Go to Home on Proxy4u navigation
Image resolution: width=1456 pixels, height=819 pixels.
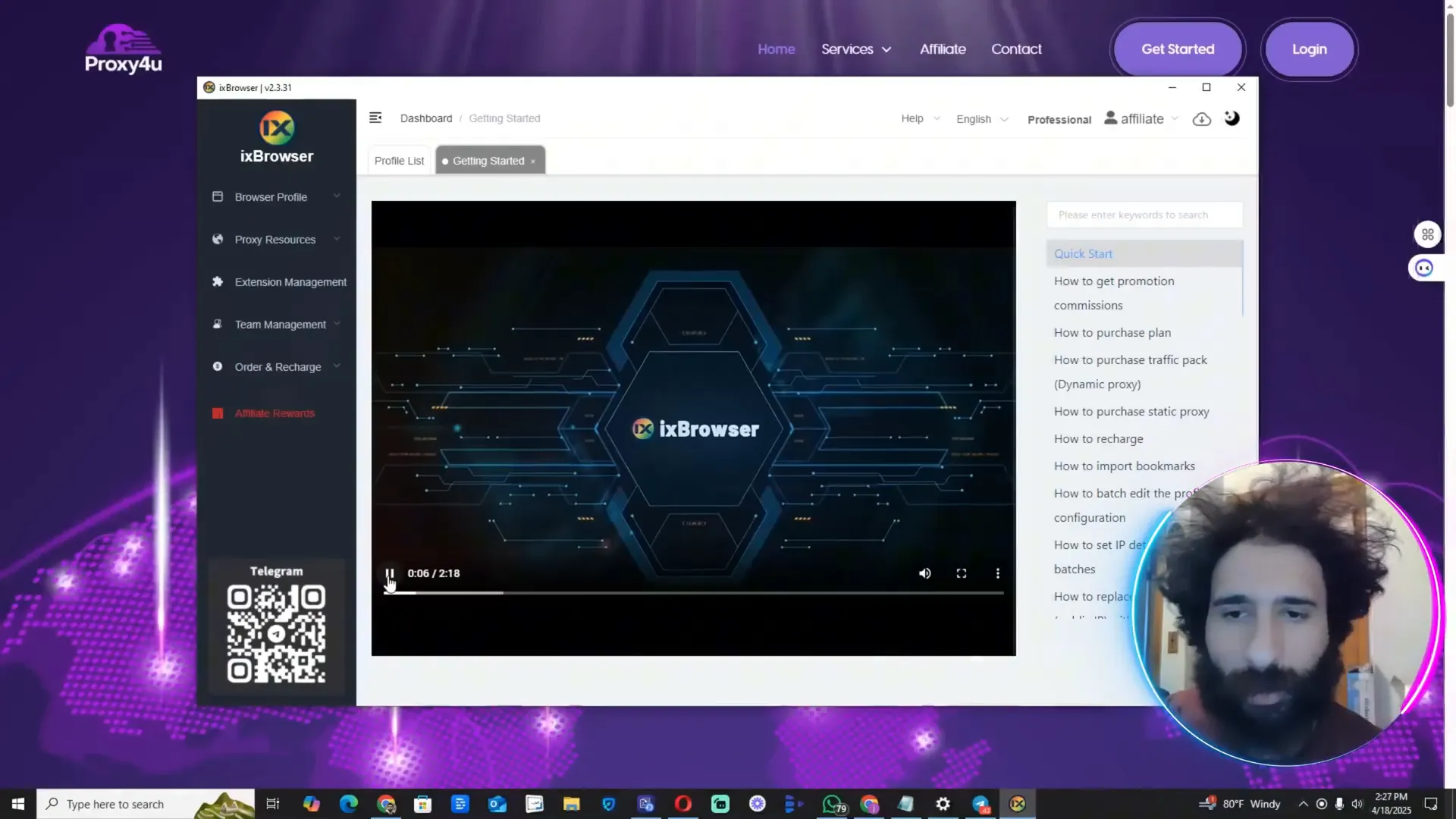[x=777, y=49]
